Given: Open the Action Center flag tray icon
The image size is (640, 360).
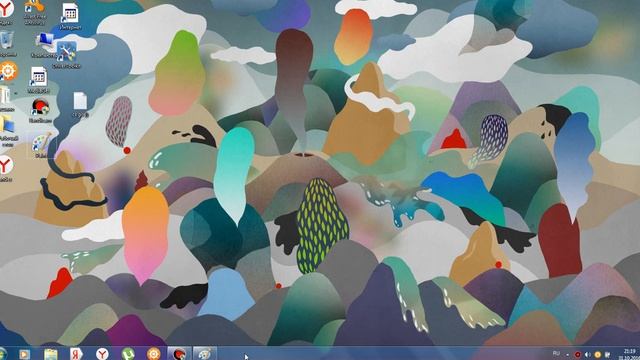Looking at the screenshot, I should 607,355.
